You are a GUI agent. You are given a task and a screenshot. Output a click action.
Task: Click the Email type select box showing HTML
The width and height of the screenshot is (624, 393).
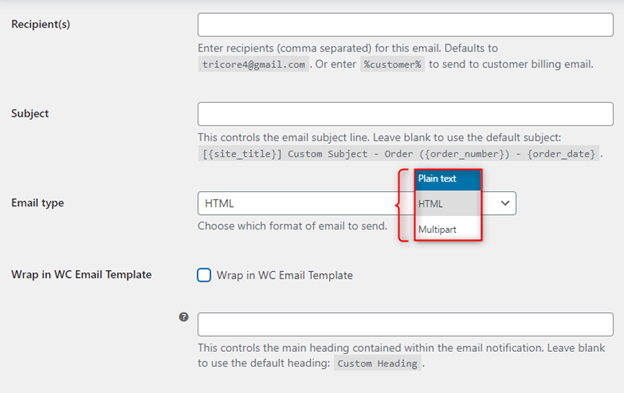357,203
